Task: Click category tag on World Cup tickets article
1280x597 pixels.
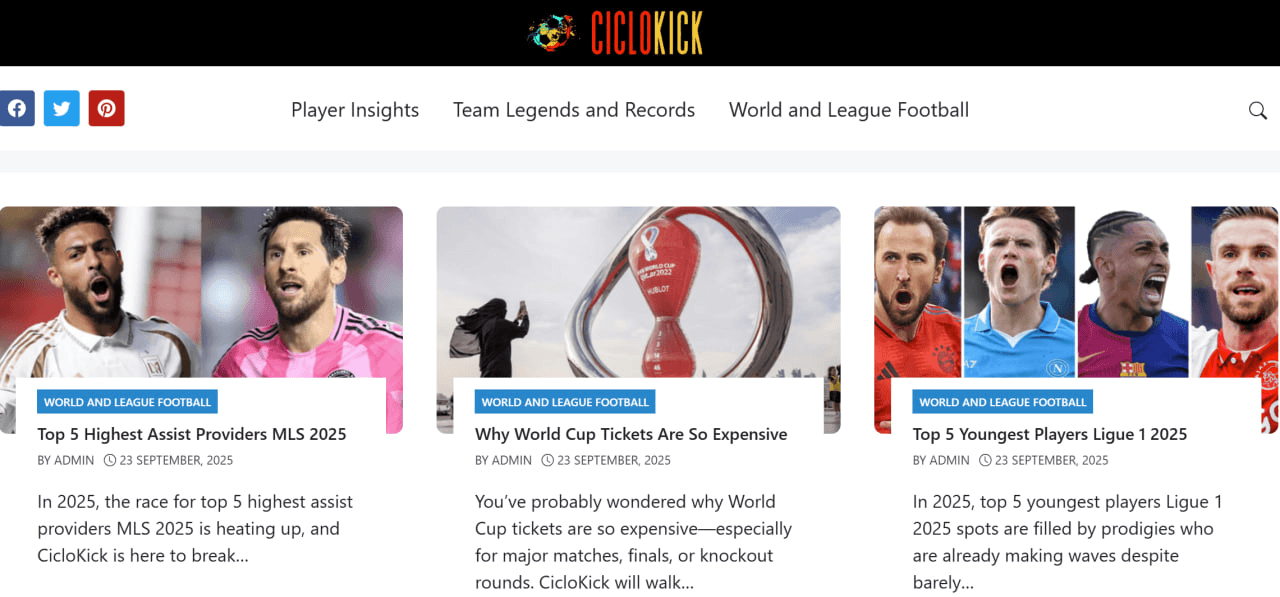Action: click(565, 402)
